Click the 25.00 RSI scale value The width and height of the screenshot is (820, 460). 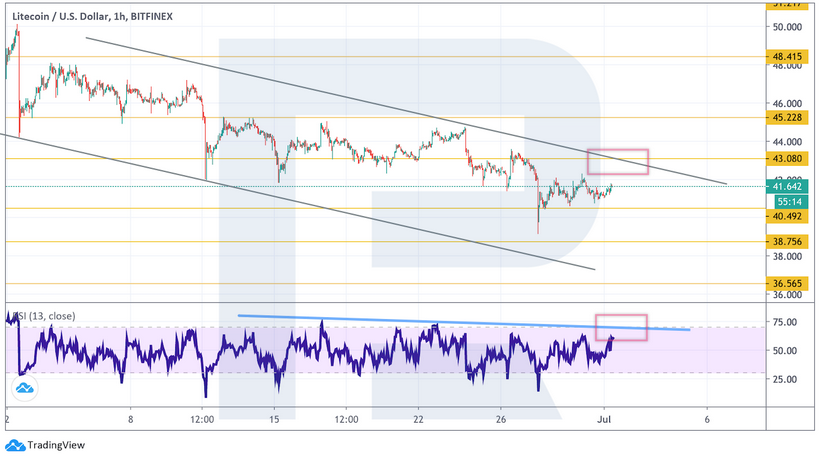(x=786, y=380)
